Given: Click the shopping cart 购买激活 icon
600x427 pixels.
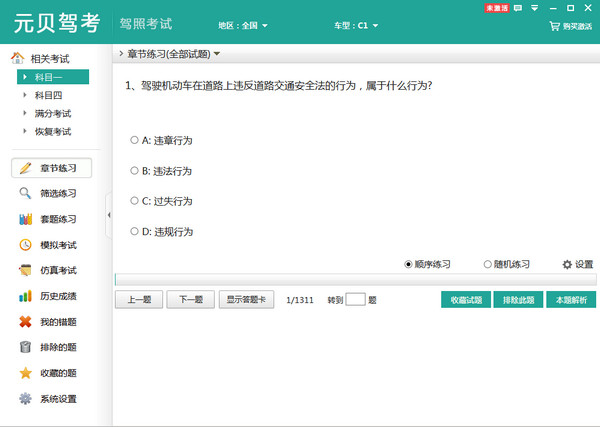Looking at the screenshot, I should (554, 27).
